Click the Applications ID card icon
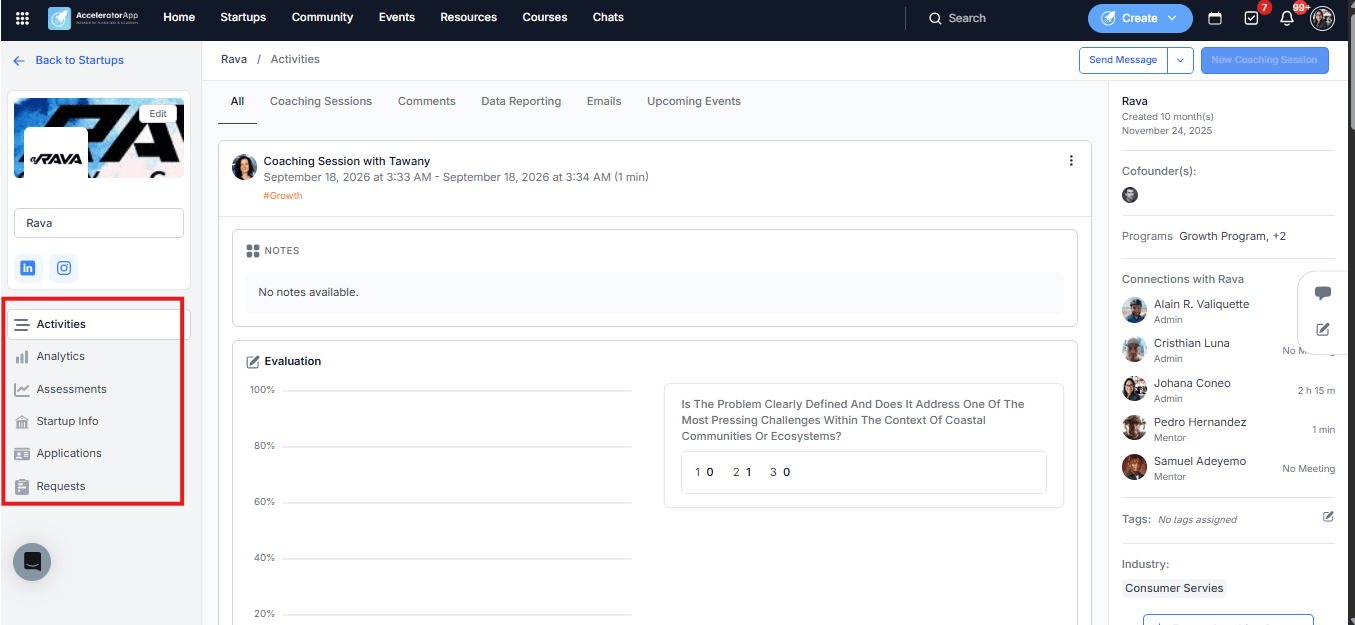The height and width of the screenshot is (625, 1355). [22, 454]
